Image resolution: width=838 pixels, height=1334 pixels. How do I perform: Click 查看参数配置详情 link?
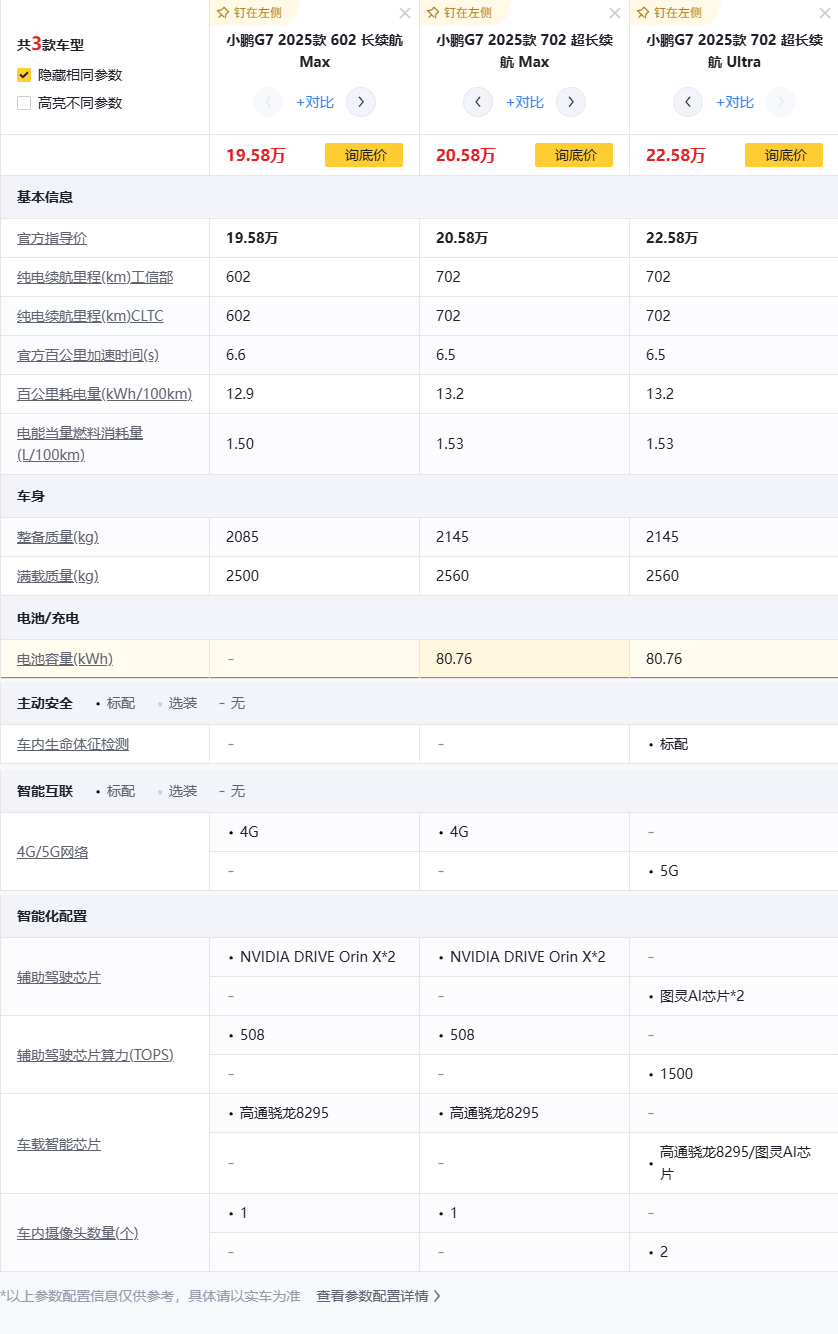pos(378,1296)
